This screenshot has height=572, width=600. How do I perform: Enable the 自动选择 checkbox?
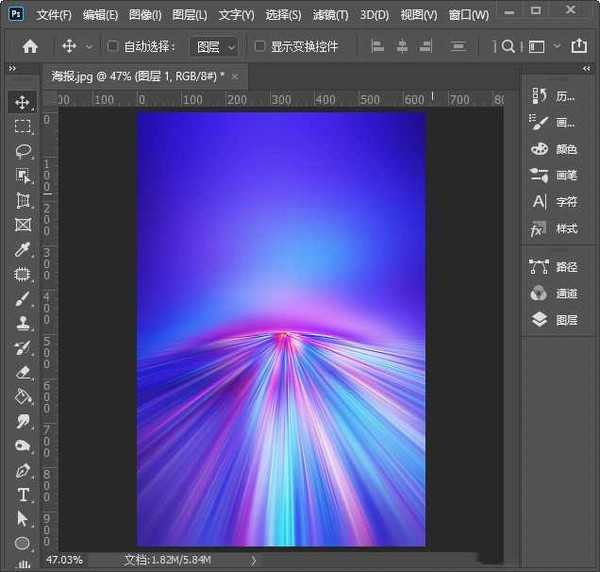click(x=113, y=46)
